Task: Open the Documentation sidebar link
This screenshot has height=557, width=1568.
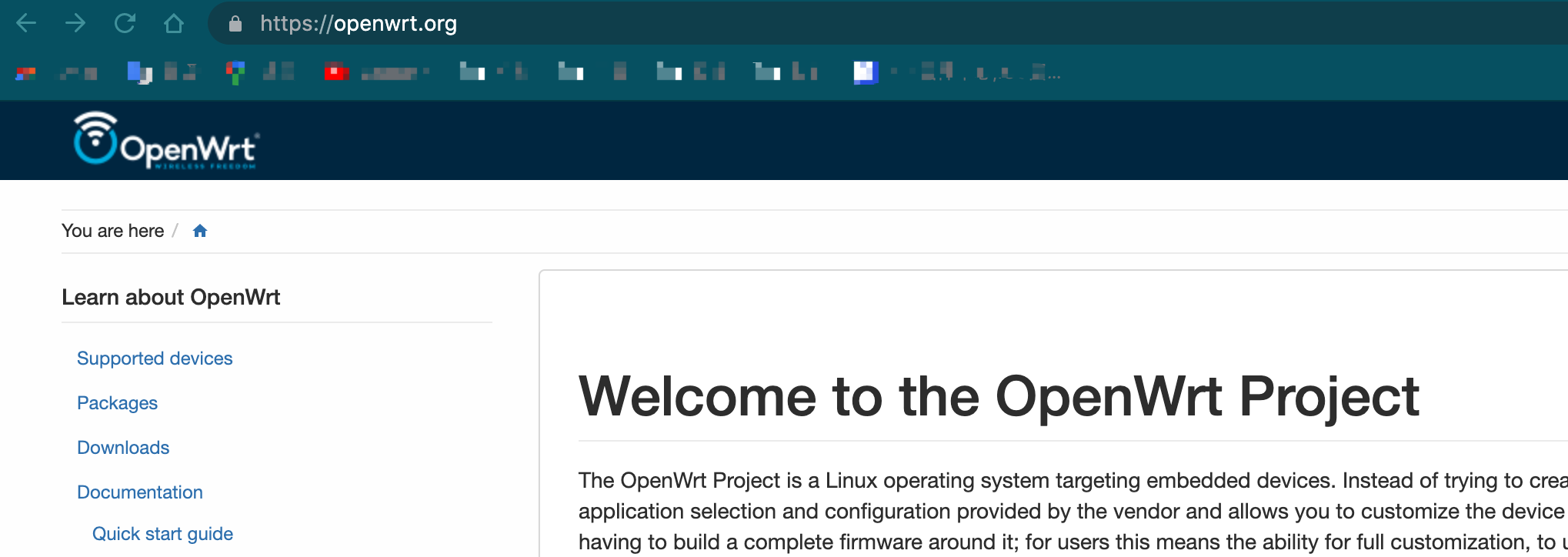Action: tap(140, 492)
